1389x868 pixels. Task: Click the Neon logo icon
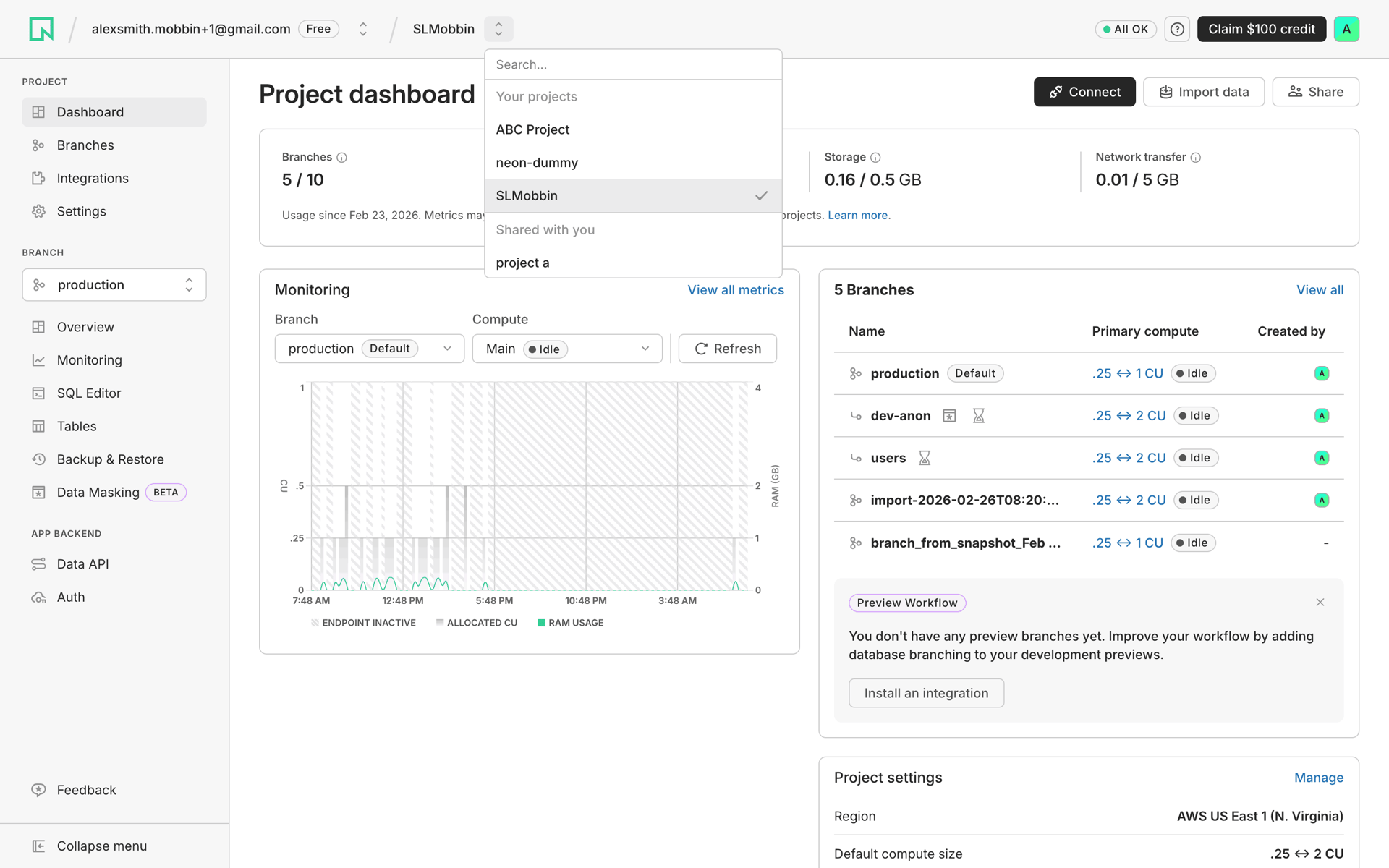coord(41,29)
